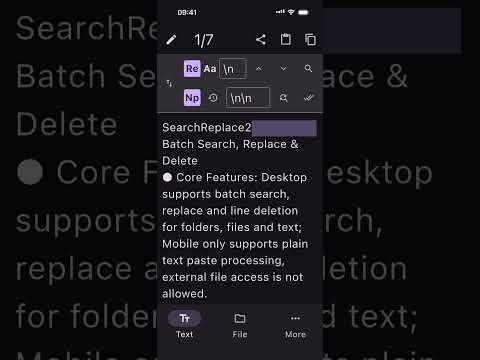Click the line 'Batch Search, Replace &'
The height and width of the screenshot is (360, 480).
point(230,144)
